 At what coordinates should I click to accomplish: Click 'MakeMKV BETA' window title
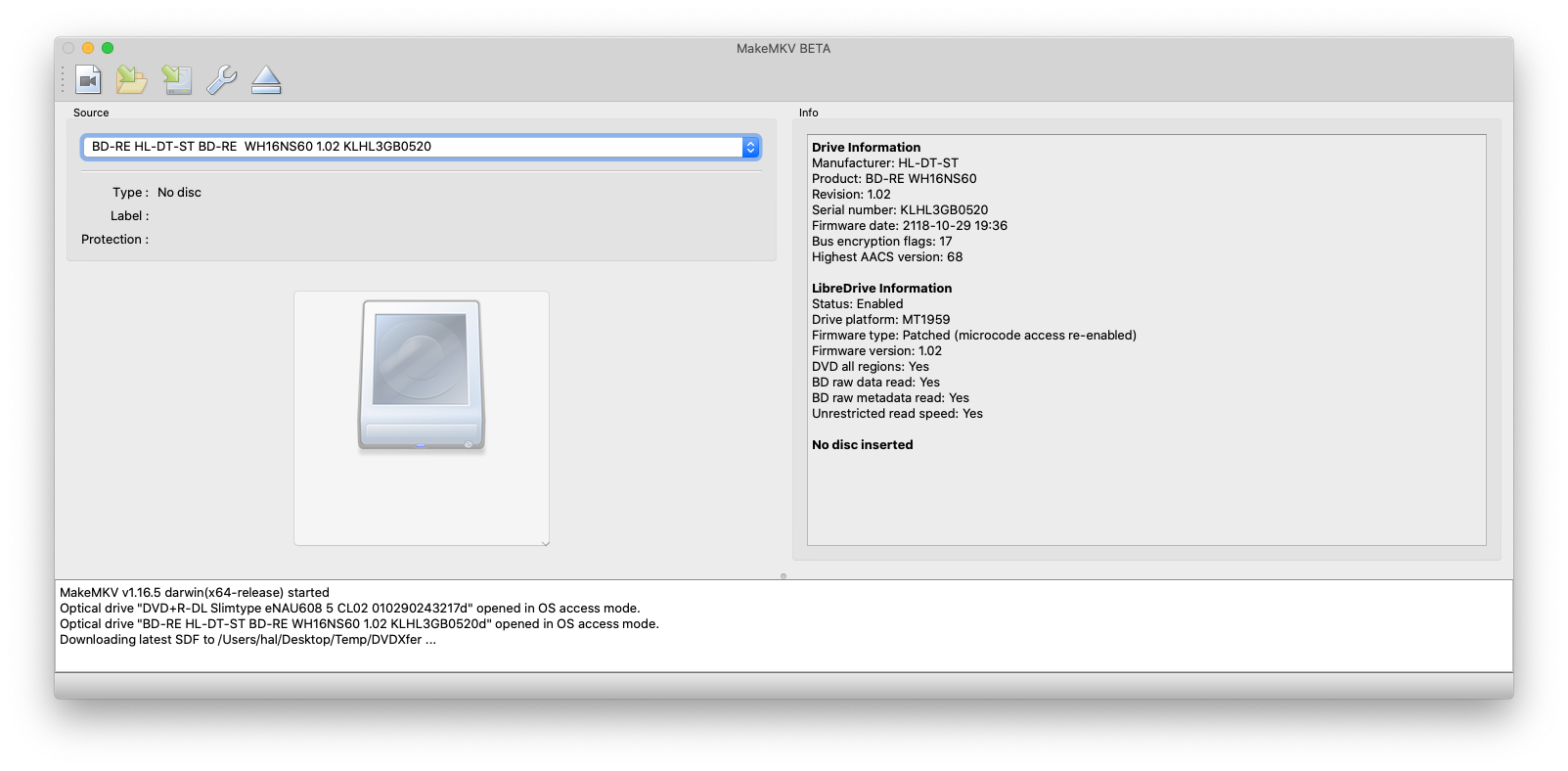pyautogui.click(x=784, y=49)
